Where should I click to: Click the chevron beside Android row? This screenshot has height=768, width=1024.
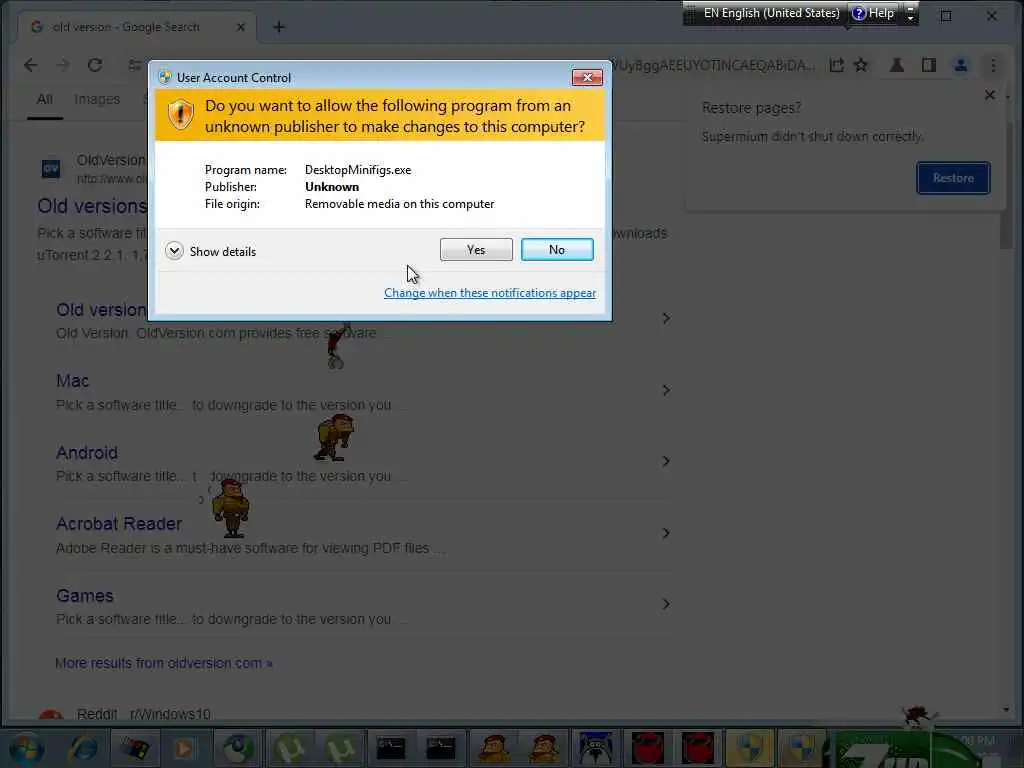click(666, 462)
